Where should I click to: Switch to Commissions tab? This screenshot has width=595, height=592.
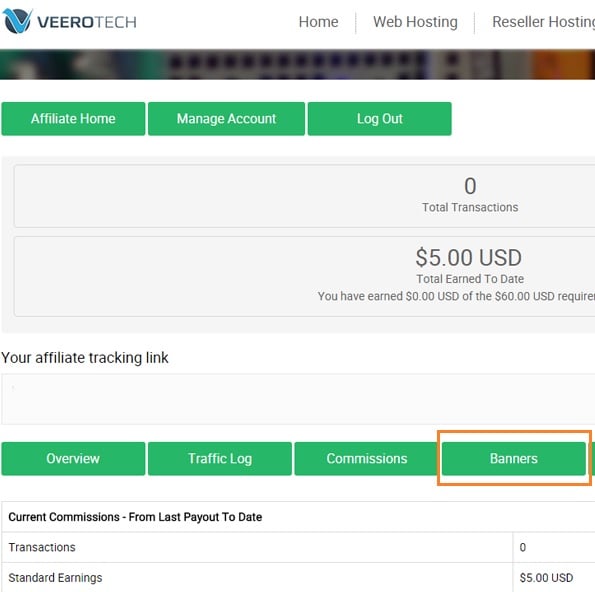tap(367, 458)
